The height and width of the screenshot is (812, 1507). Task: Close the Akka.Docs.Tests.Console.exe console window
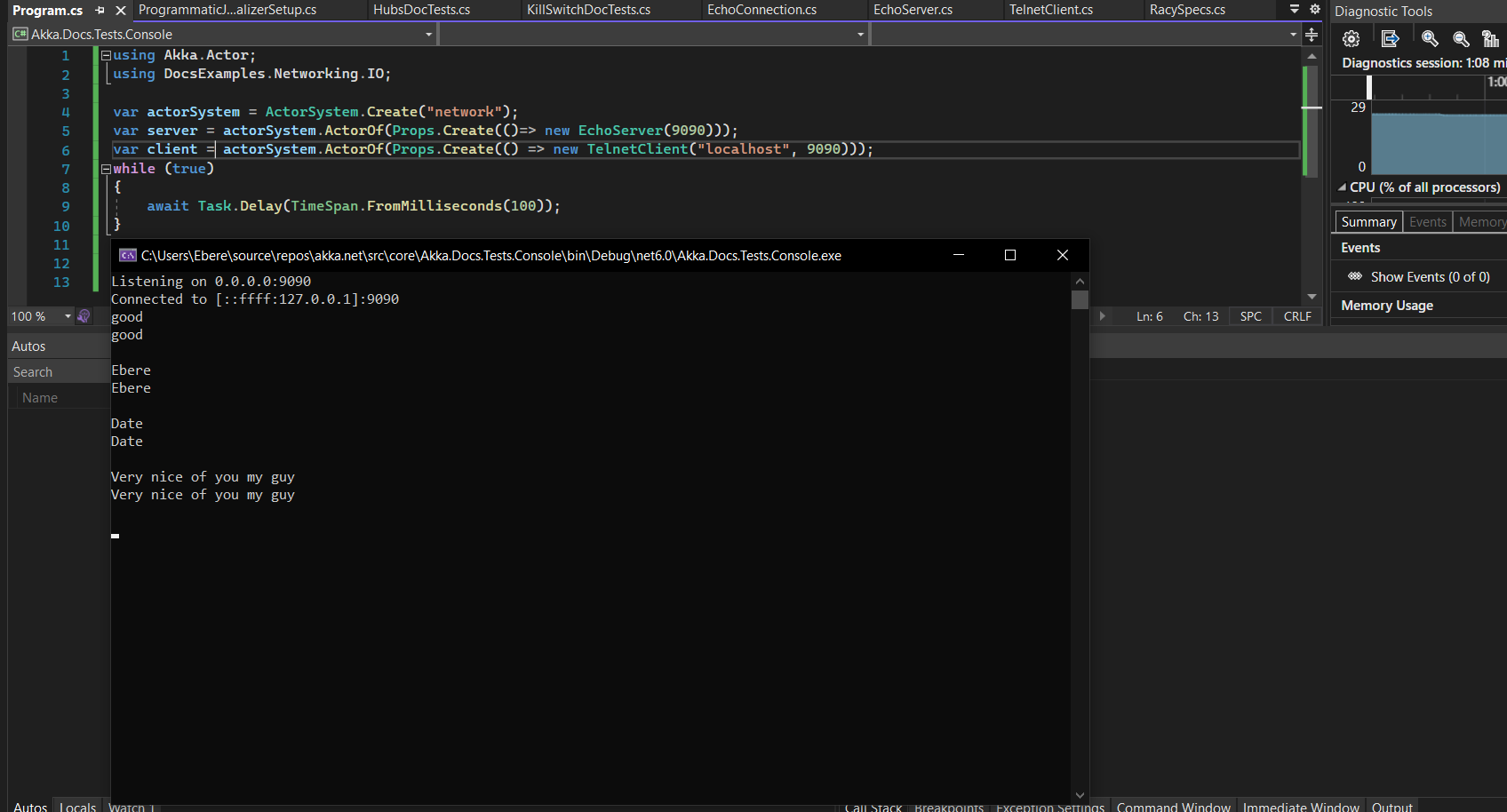(1062, 255)
